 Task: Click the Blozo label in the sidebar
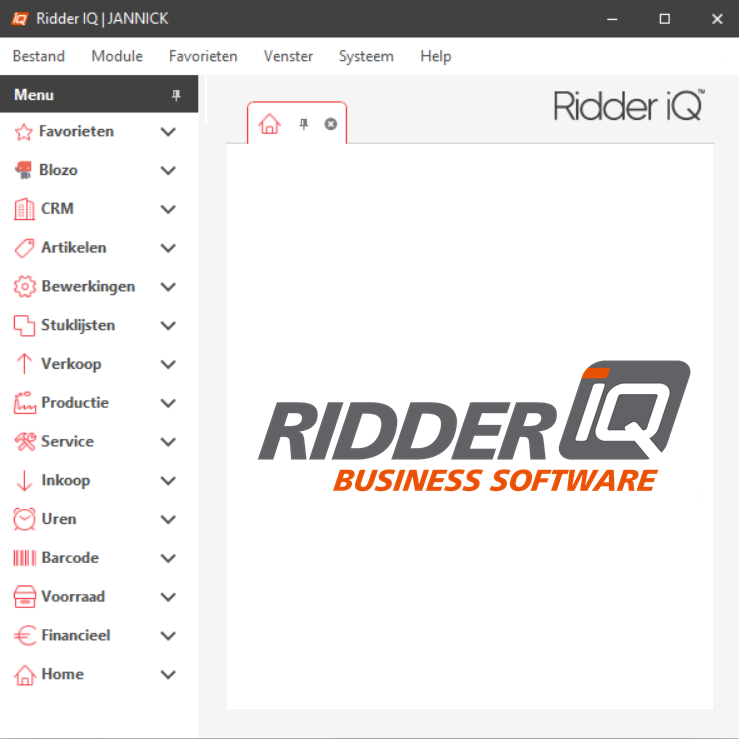coord(58,170)
